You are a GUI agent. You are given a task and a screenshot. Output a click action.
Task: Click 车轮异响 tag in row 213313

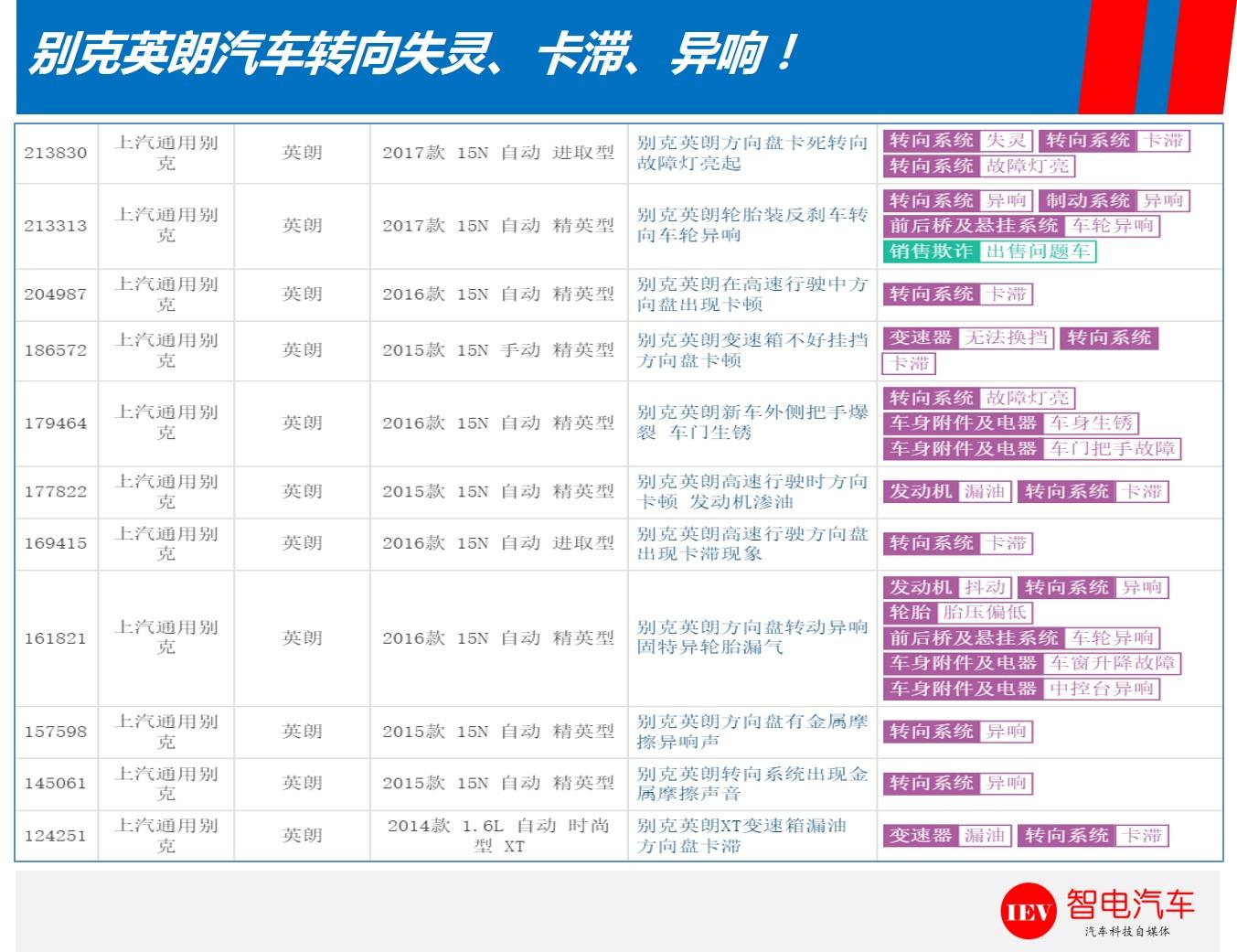(x=1022, y=226)
